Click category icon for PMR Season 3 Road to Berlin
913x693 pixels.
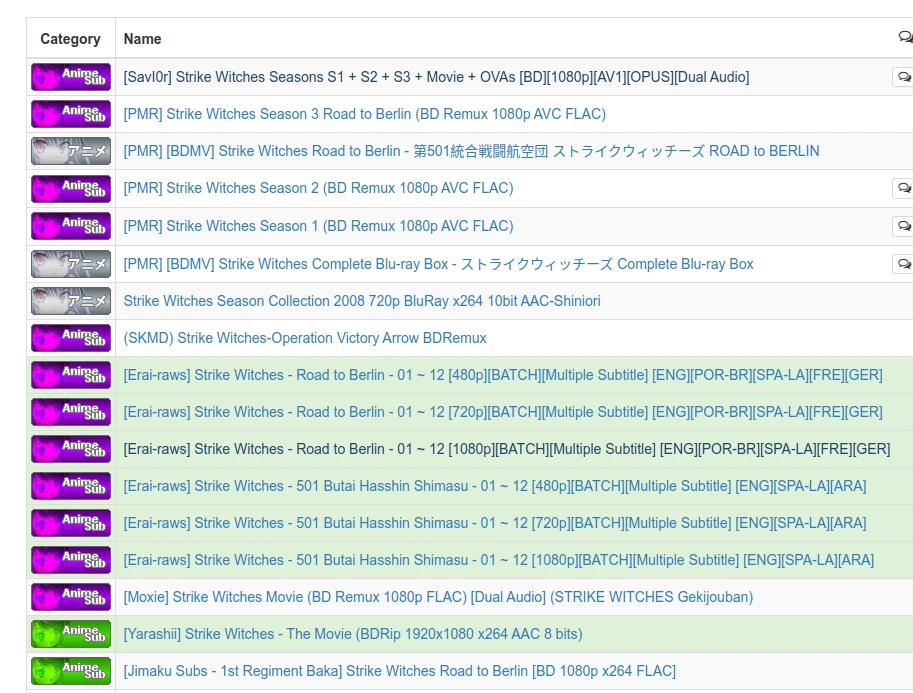(70, 114)
